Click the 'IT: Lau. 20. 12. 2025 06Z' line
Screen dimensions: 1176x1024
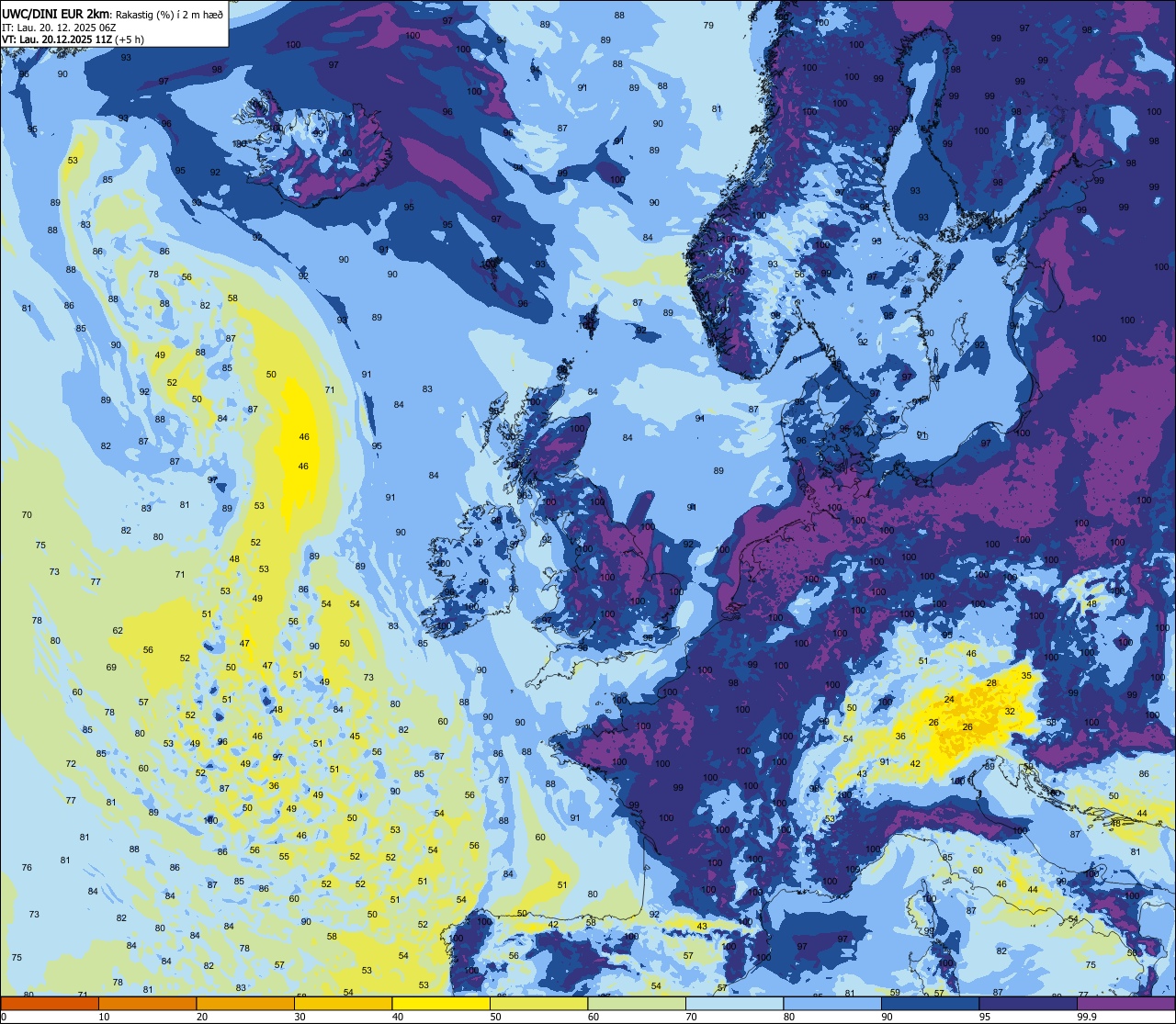click(59, 27)
